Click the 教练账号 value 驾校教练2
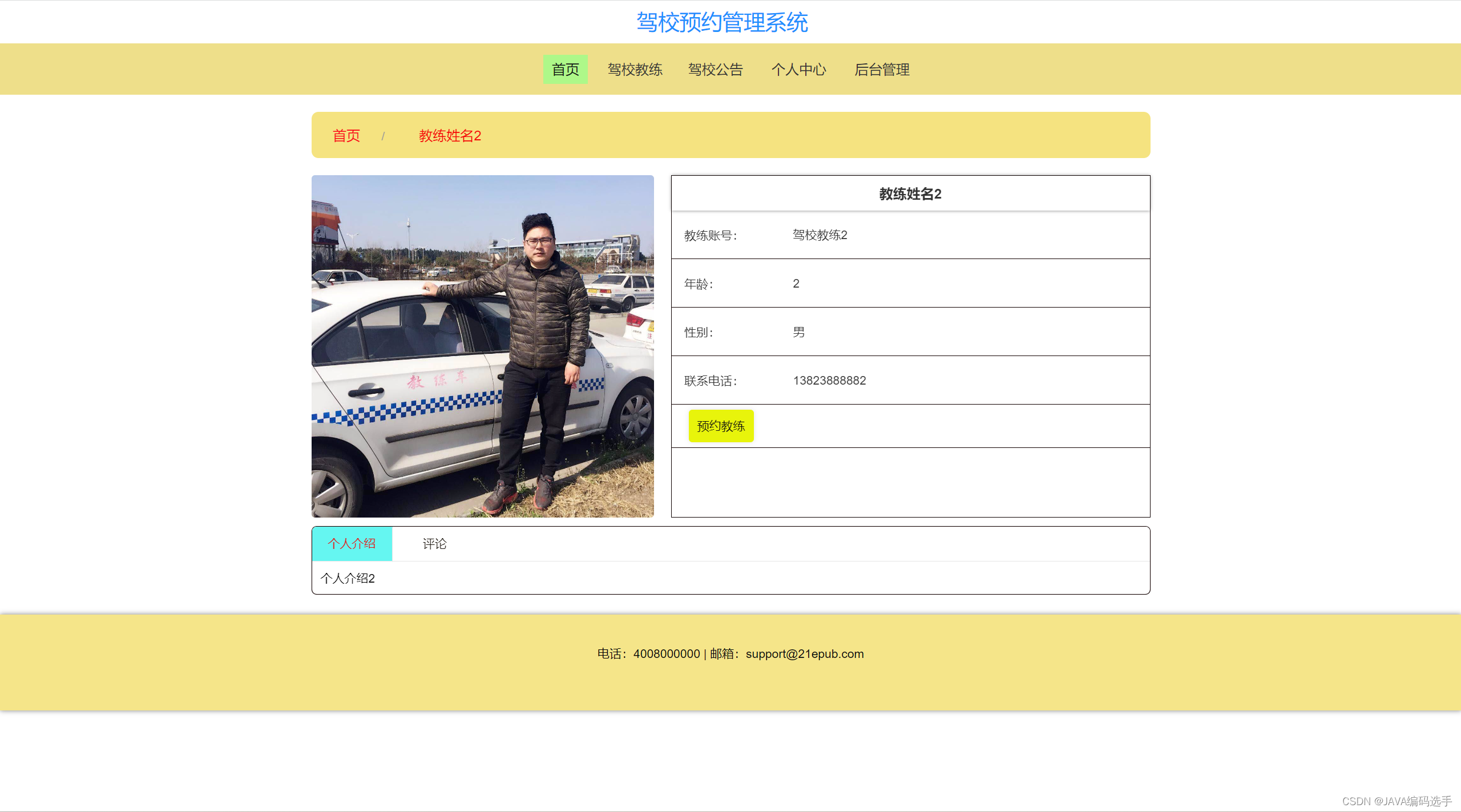The height and width of the screenshot is (812, 1461). coord(820,235)
